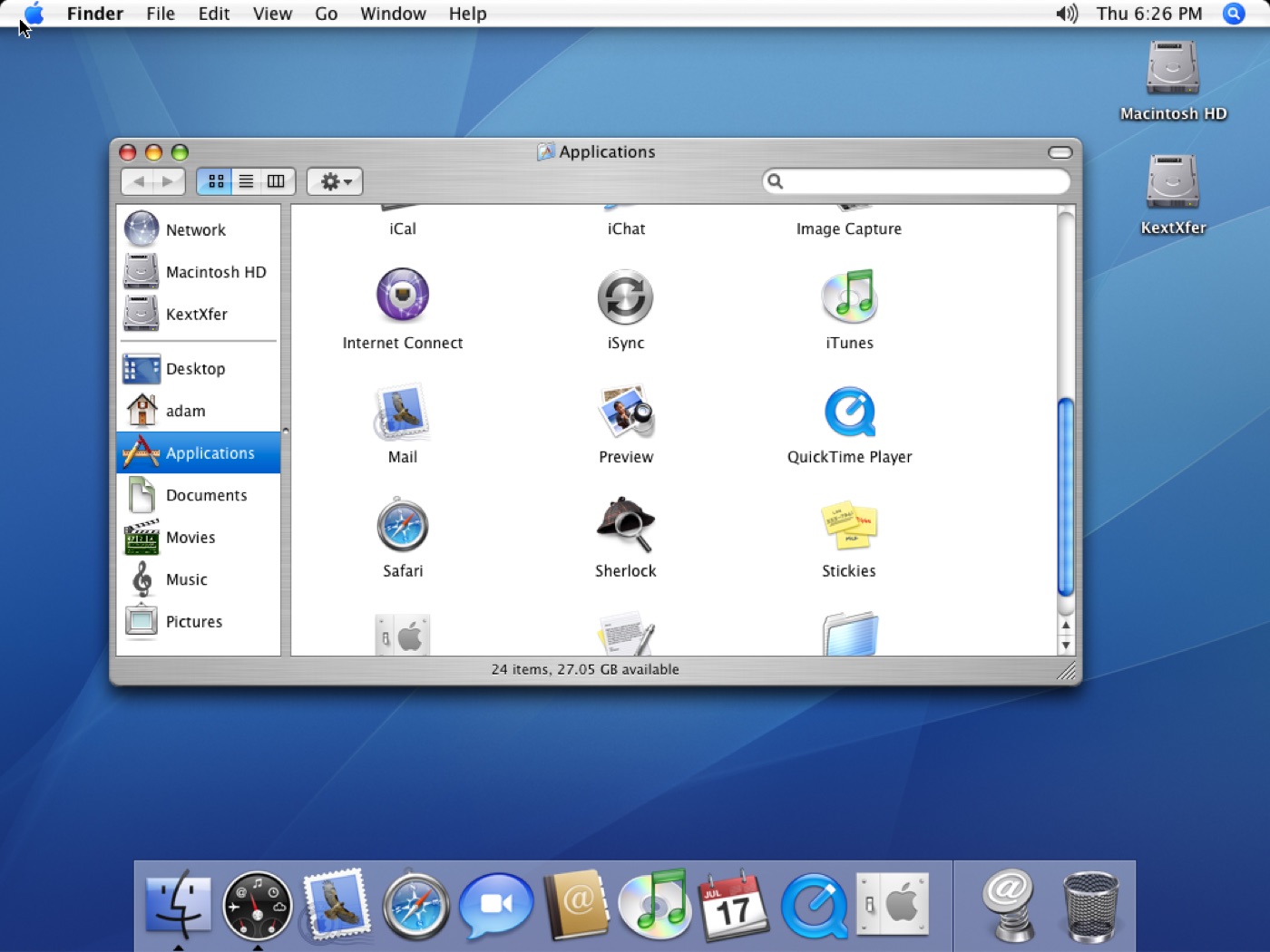Open the Finder menu
This screenshot has width=1270, height=952.
[x=94, y=14]
